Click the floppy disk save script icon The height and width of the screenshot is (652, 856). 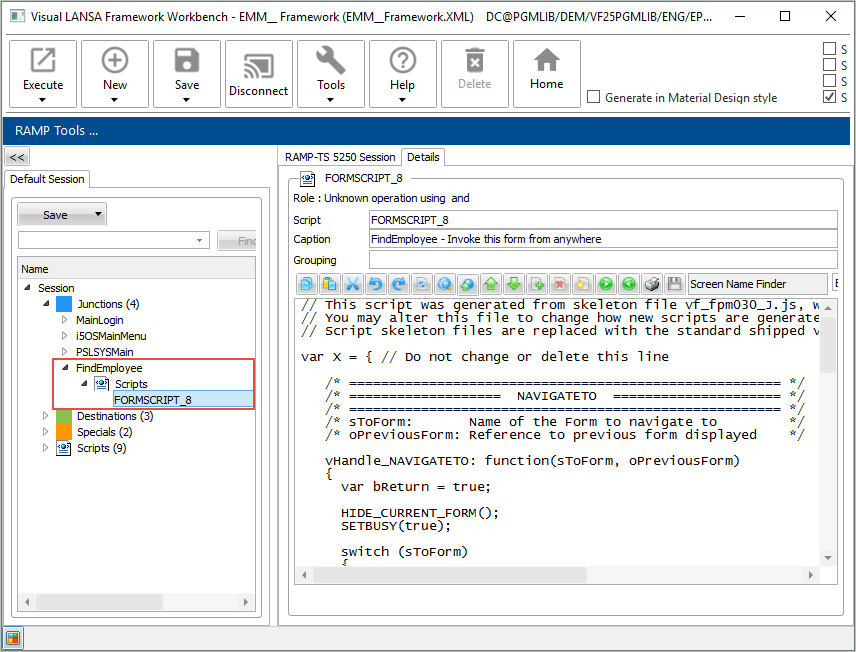(674, 284)
